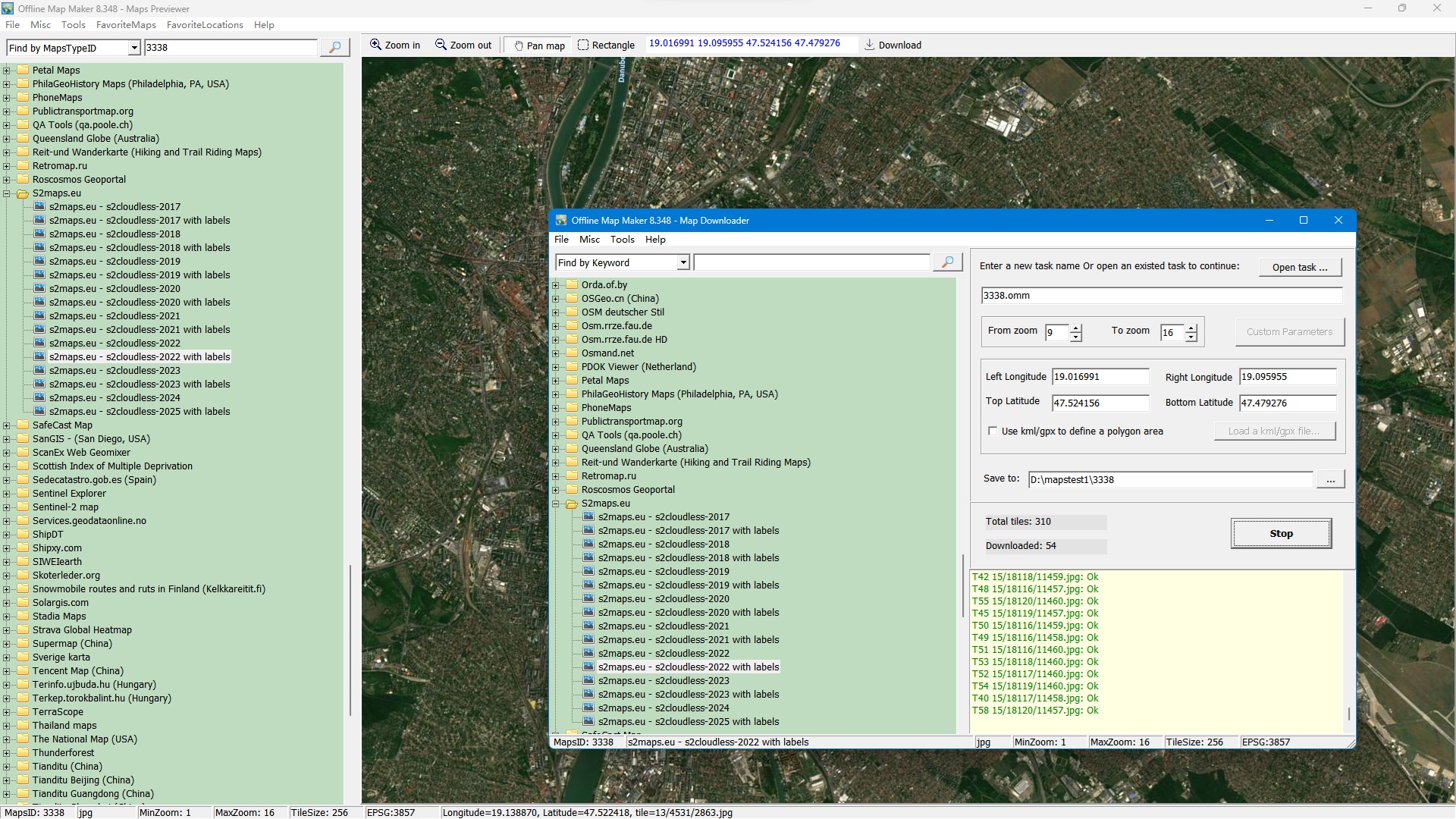The width and height of the screenshot is (1456, 819).
Task: Click the Open task ... button
Action: coord(1299,268)
